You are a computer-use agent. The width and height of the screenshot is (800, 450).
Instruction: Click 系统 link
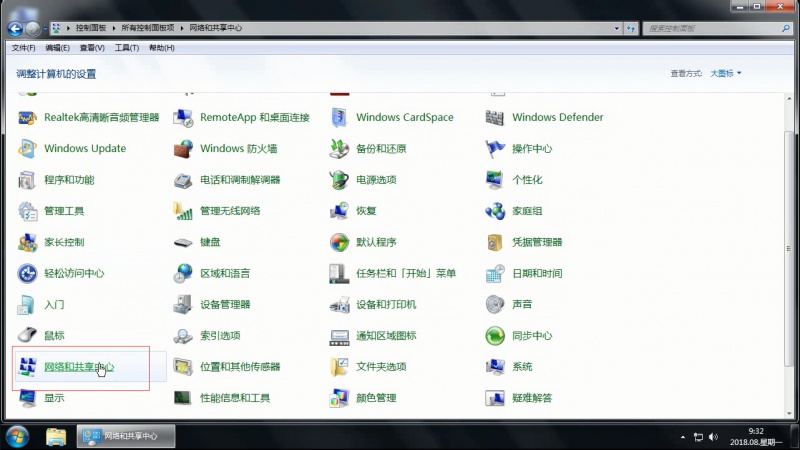pyautogui.click(x=522, y=367)
